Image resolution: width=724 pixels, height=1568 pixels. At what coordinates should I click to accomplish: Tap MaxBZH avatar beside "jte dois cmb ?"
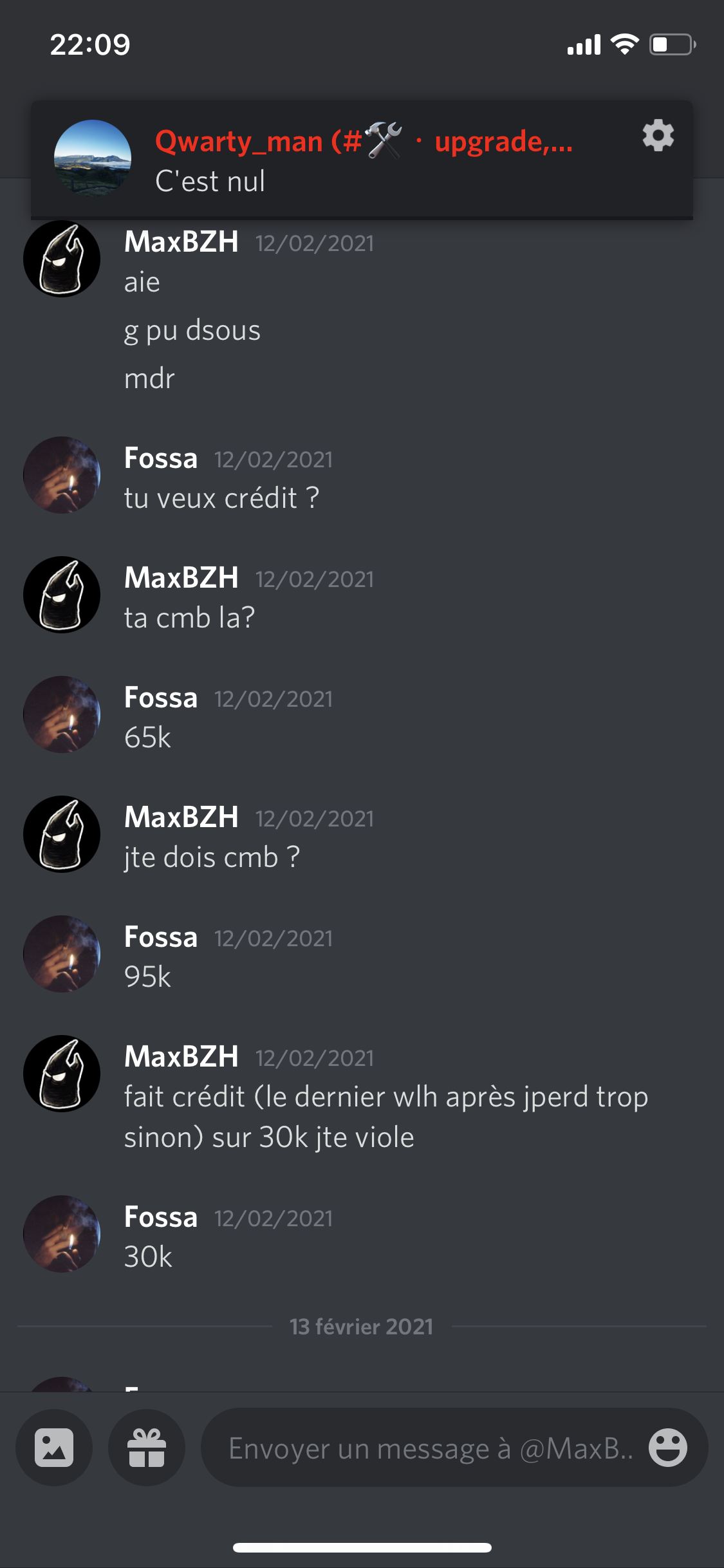62,834
